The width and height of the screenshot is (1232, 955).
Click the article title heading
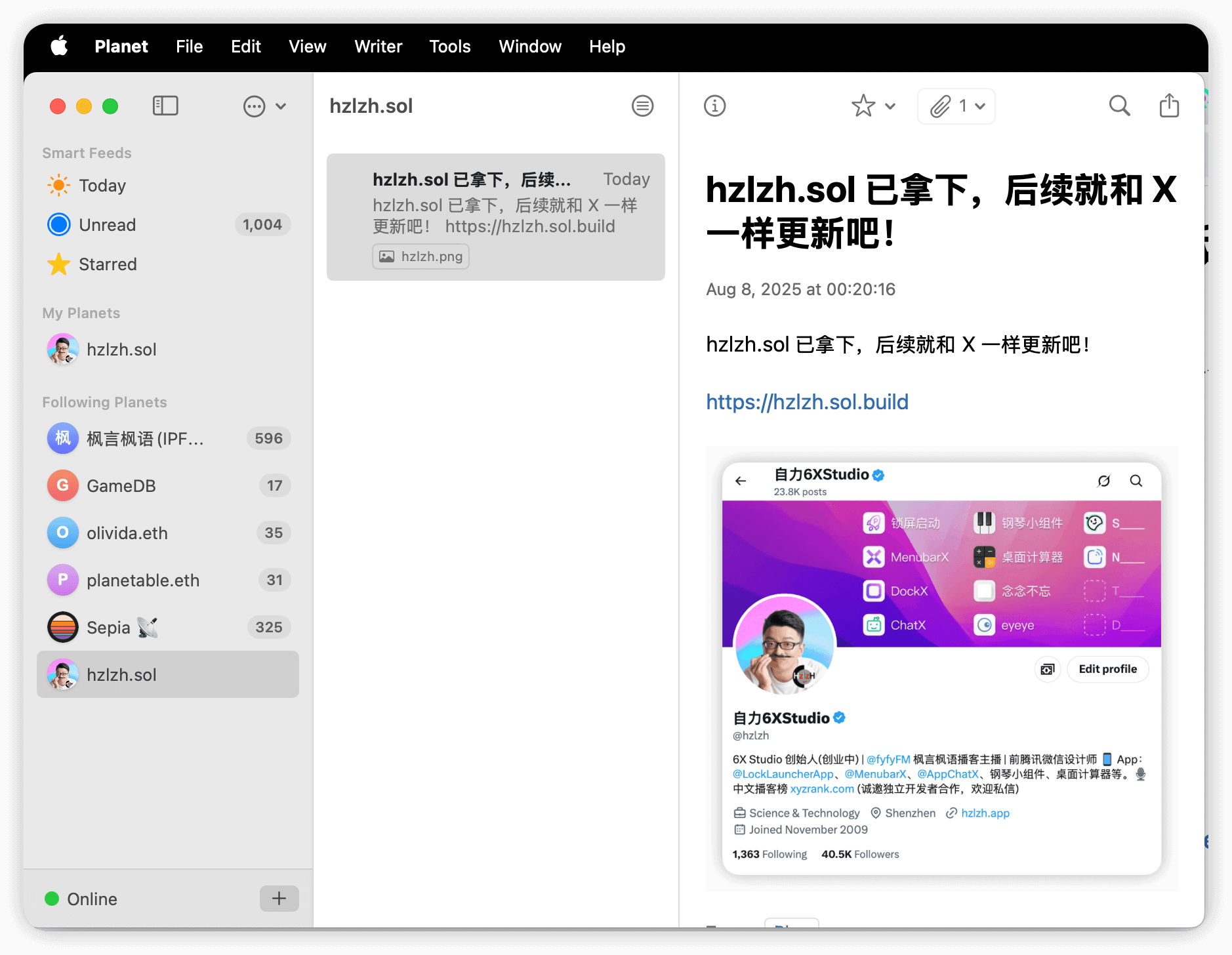point(941,211)
